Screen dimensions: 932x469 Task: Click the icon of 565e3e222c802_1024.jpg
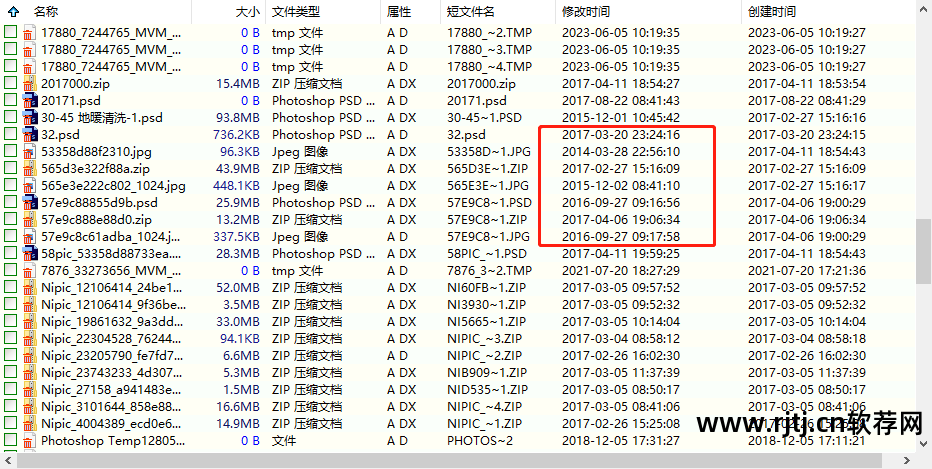click(29, 185)
